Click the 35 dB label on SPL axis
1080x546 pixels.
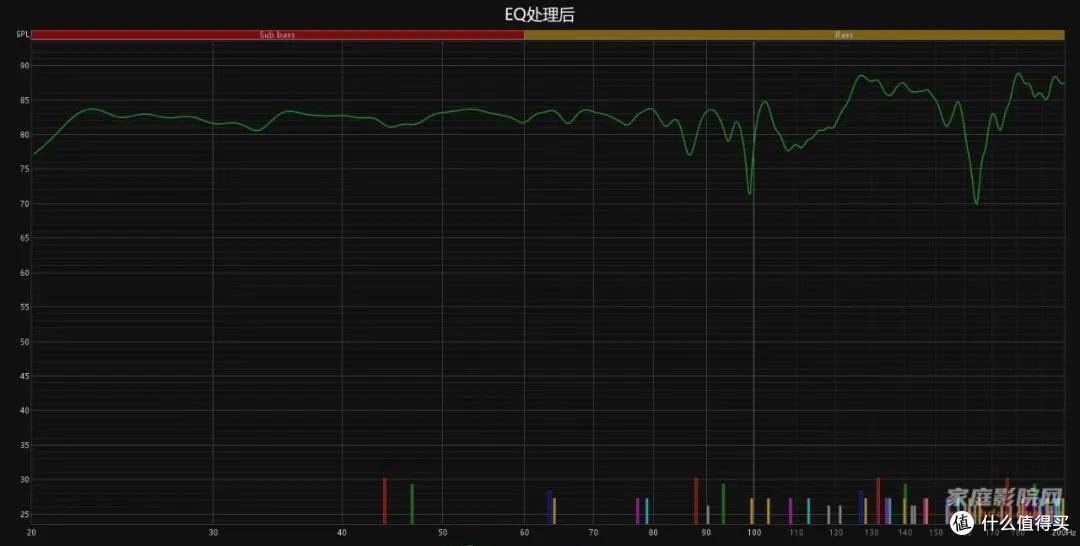point(25,445)
